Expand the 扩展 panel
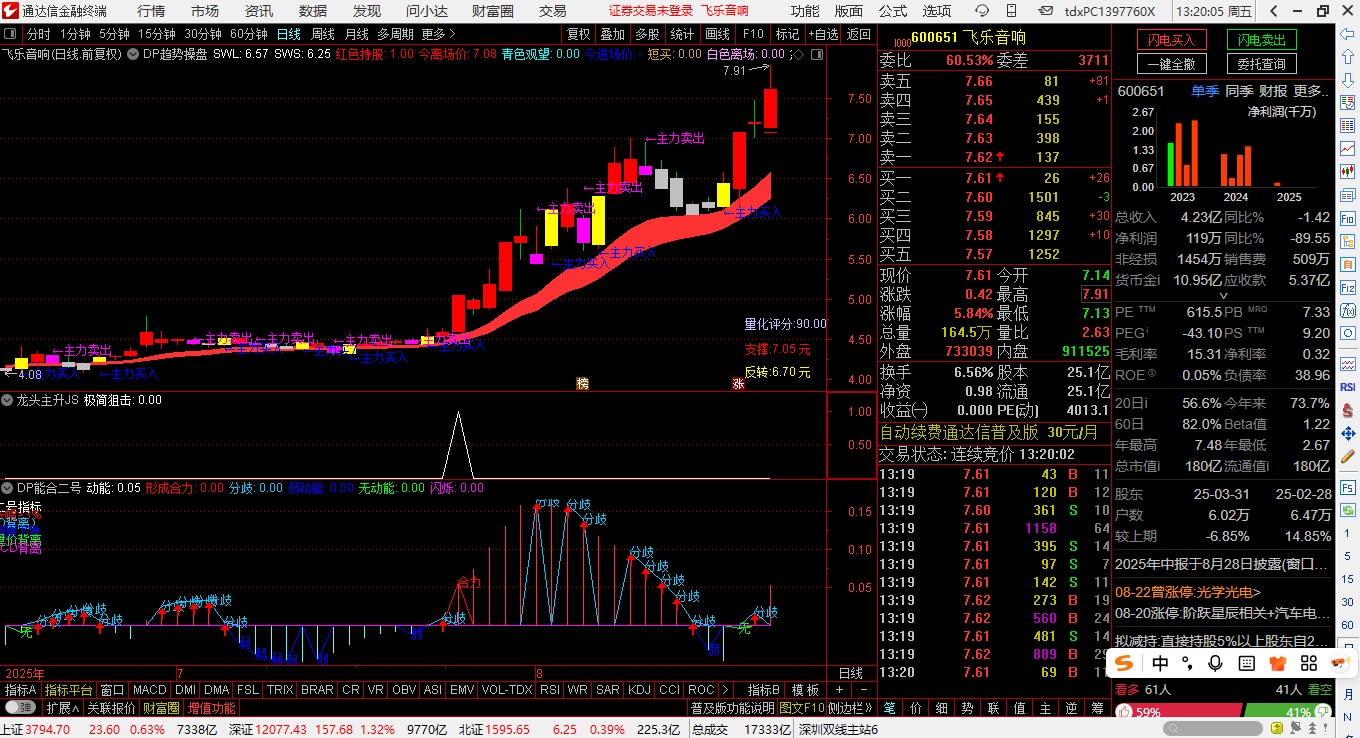This screenshot has width=1360, height=738. [63, 708]
